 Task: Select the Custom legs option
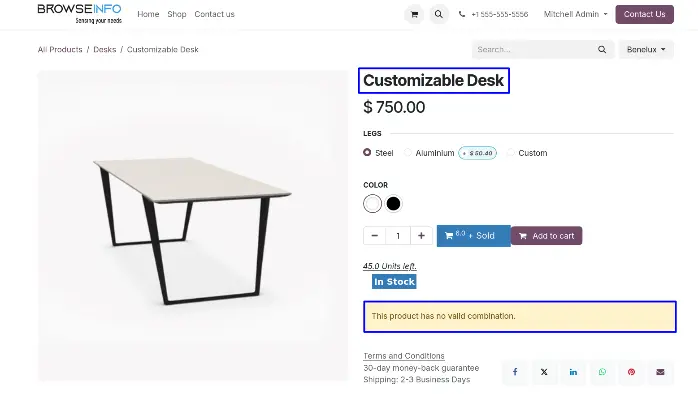point(511,152)
